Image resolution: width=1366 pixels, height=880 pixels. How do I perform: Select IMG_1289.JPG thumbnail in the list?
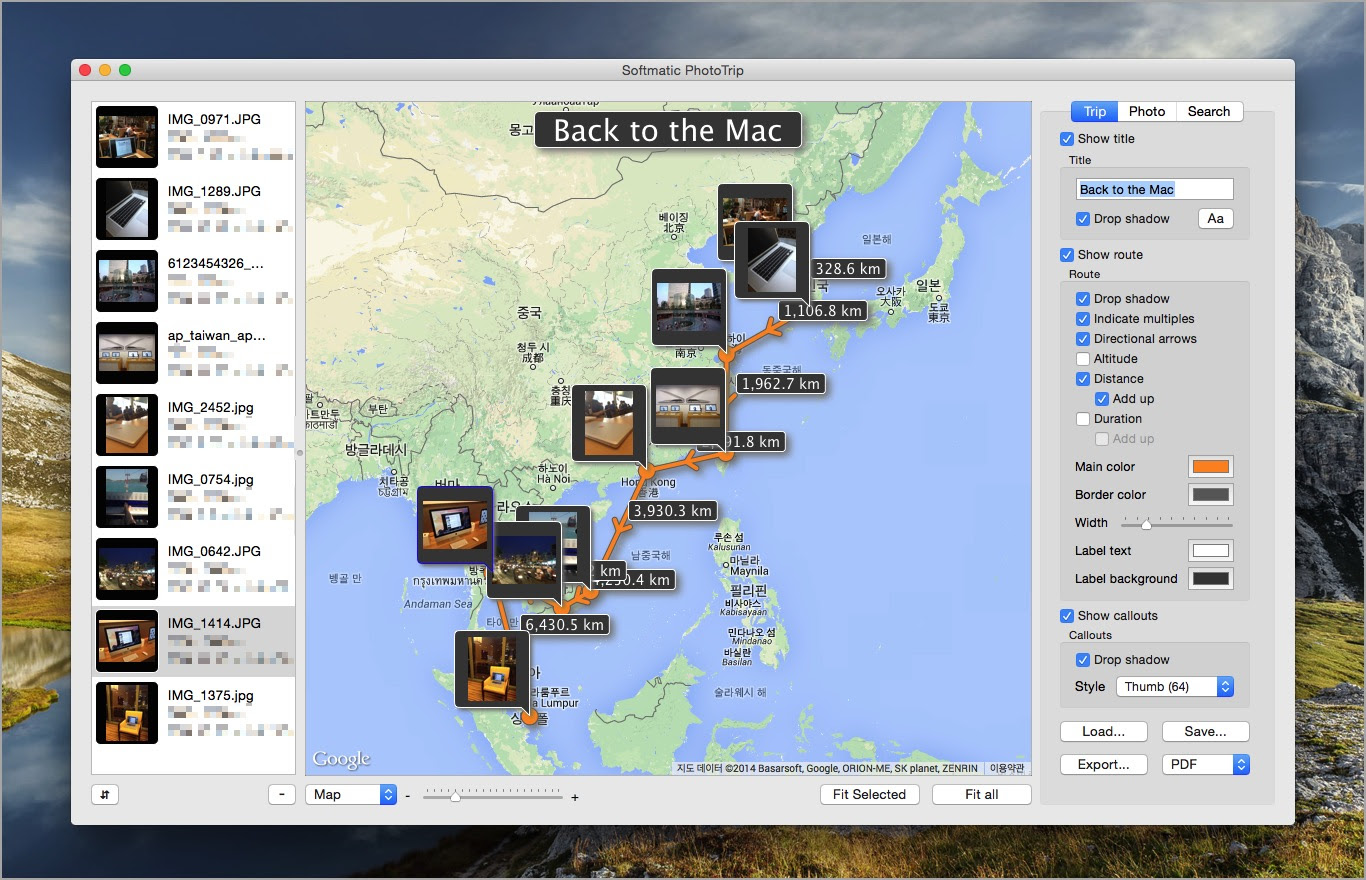coord(127,209)
